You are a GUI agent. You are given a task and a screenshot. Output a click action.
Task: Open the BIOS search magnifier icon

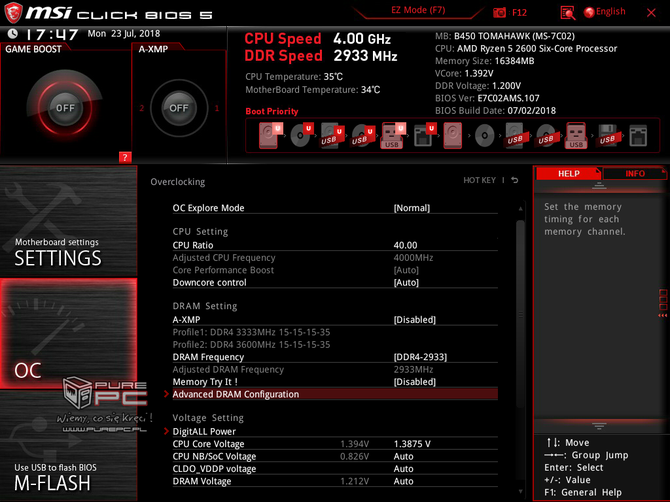click(x=567, y=13)
